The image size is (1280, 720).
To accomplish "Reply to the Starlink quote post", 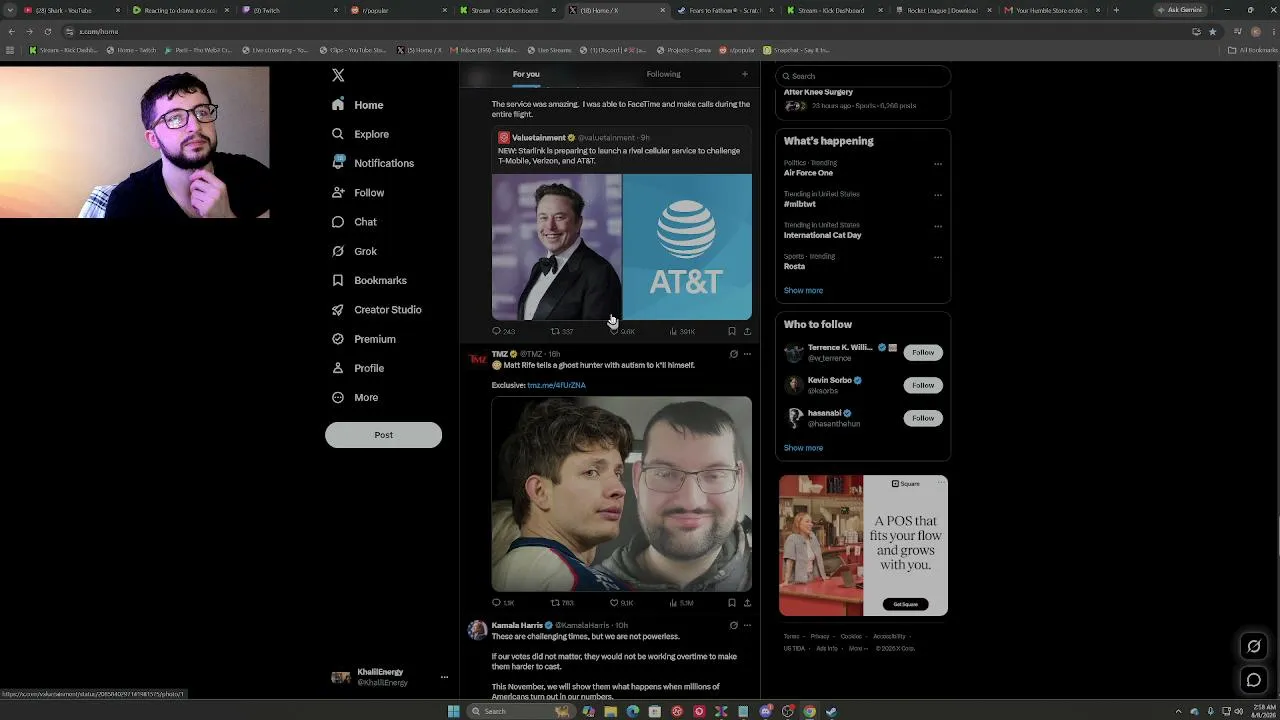I will tap(503, 331).
